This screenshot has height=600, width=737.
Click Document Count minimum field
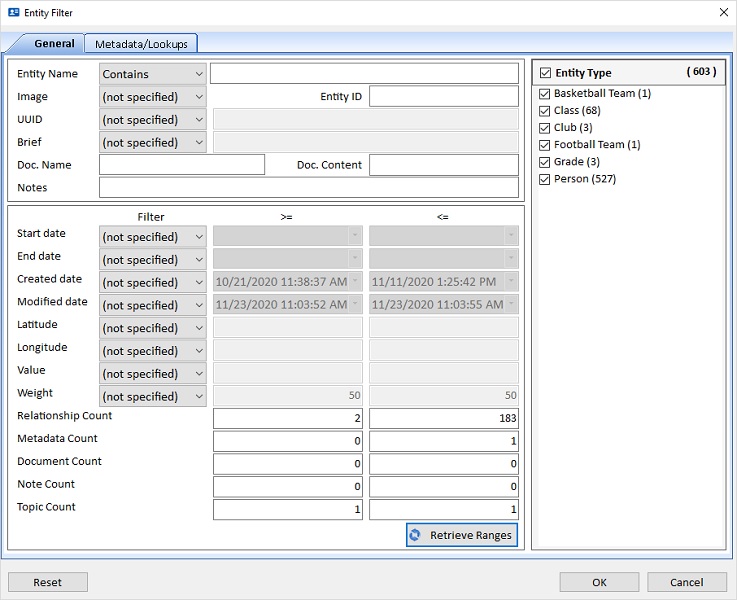tap(288, 464)
